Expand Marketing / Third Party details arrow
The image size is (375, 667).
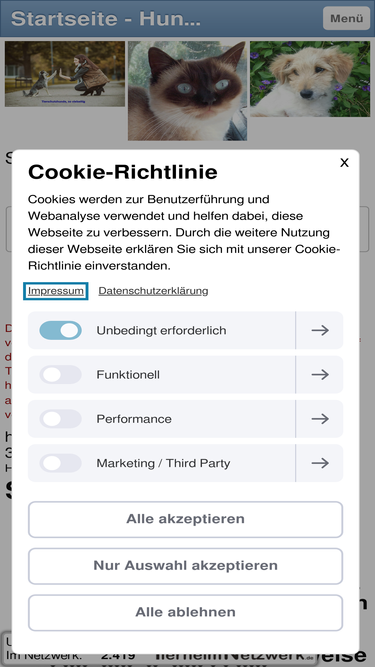pyautogui.click(x=320, y=463)
